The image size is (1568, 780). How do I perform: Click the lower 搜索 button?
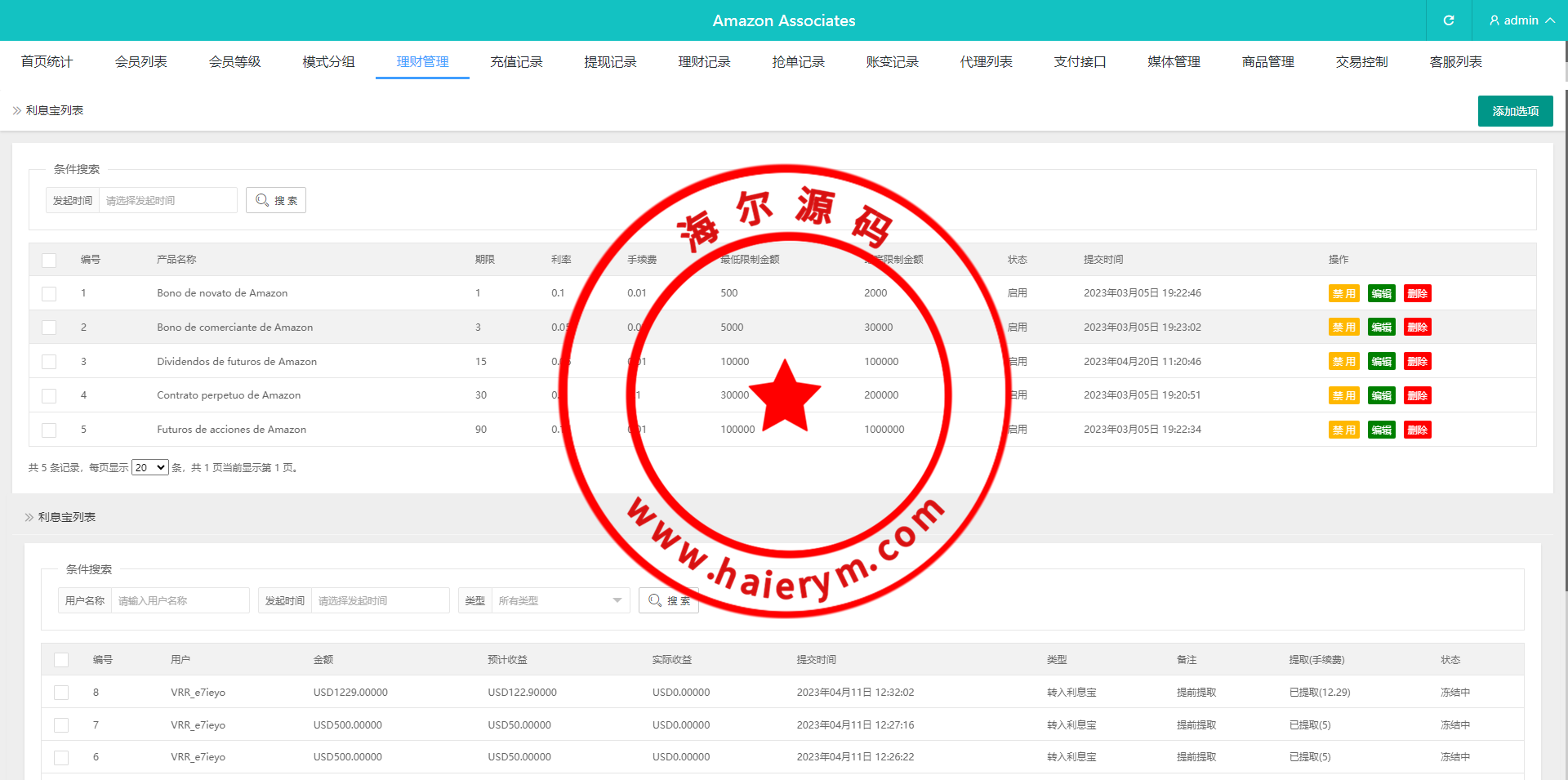tap(669, 600)
